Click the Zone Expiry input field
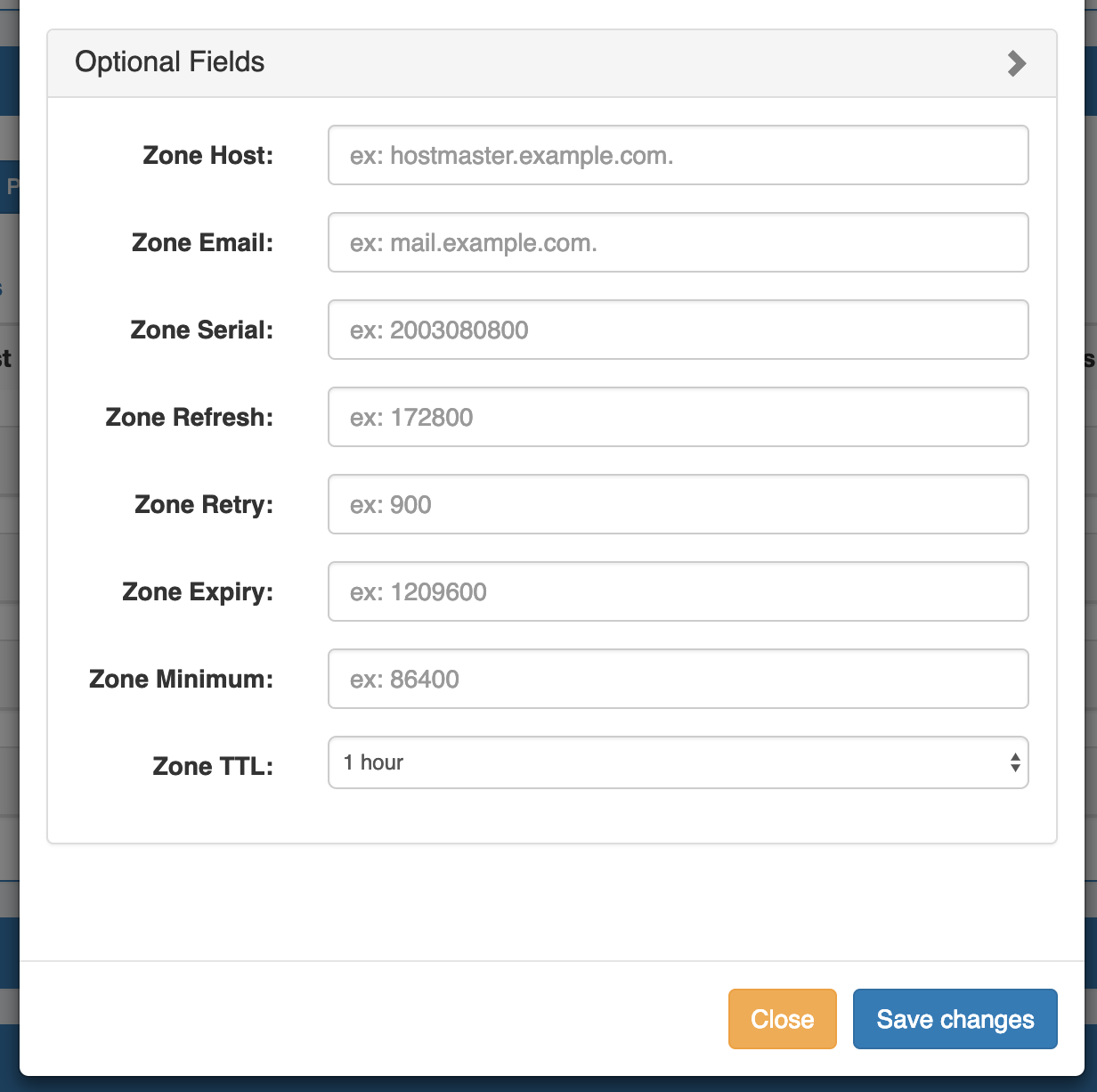1097x1092 pixels. (x=678, y=591)
